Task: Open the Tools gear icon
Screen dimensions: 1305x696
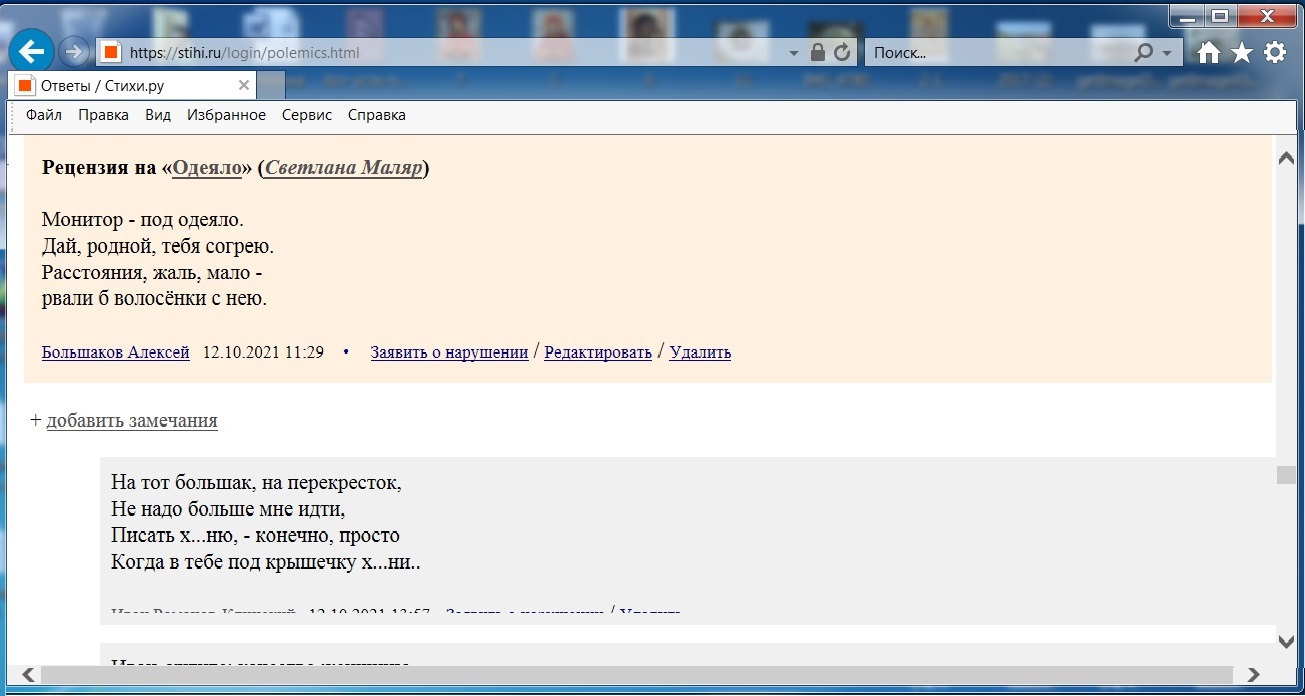Action: pyautogui.click(x=1274, y=53)
